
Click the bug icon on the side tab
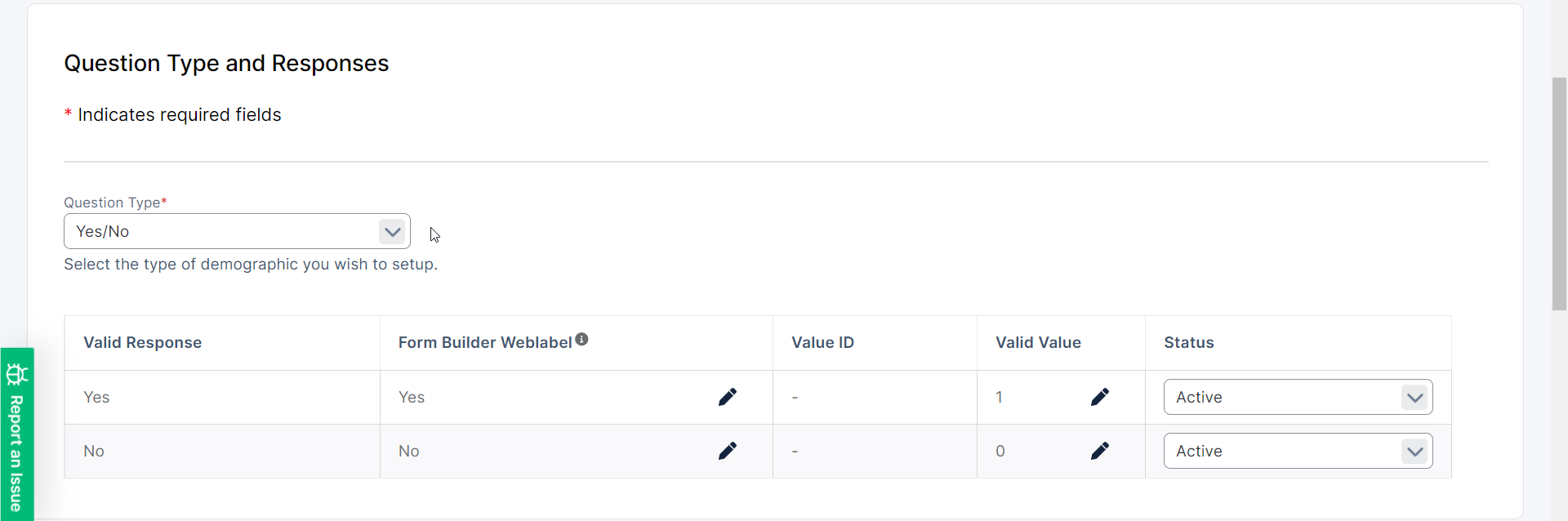click(x=17, y=374)
